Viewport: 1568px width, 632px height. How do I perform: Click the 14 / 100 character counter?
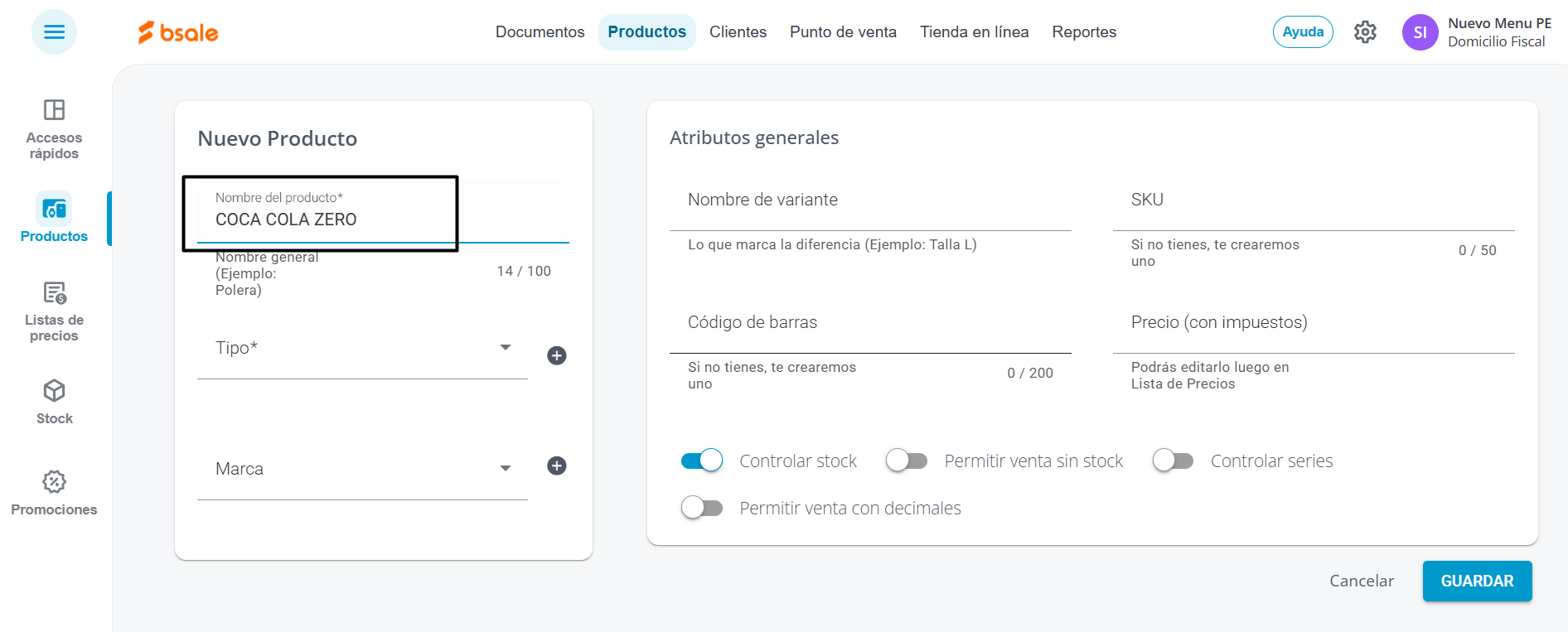524,271
